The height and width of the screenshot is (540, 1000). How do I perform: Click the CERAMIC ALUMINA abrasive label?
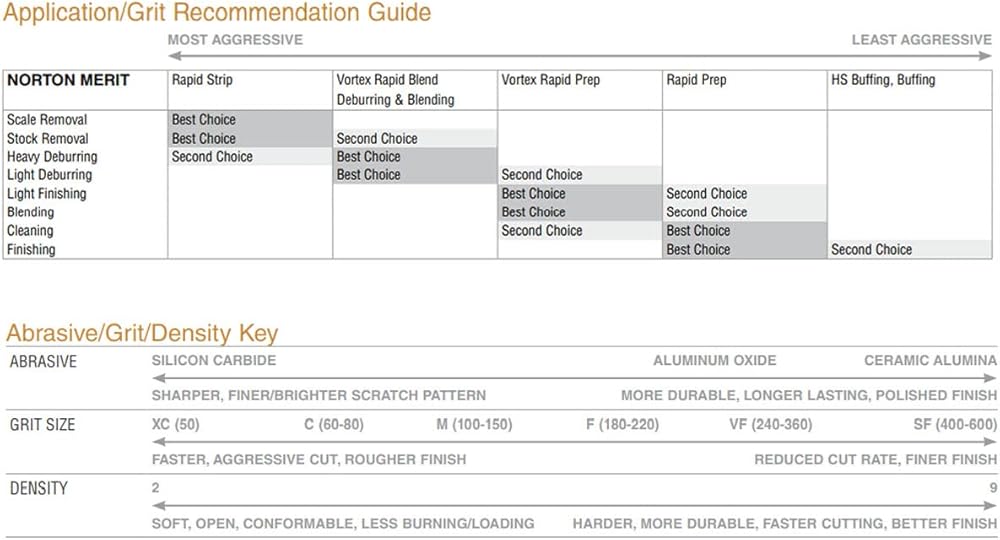click(930, 361)
